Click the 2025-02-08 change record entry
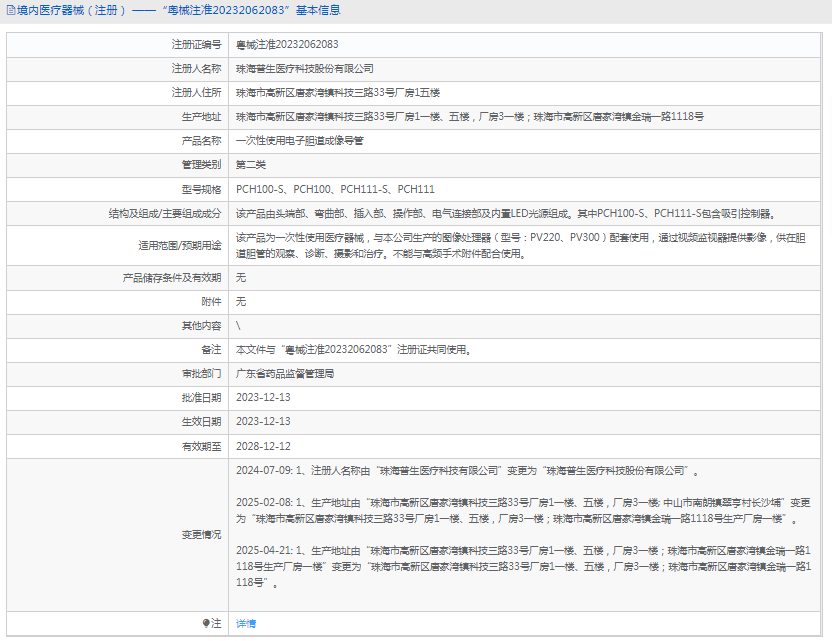Screen dimensions: 832x641 (x=523, y=510)
